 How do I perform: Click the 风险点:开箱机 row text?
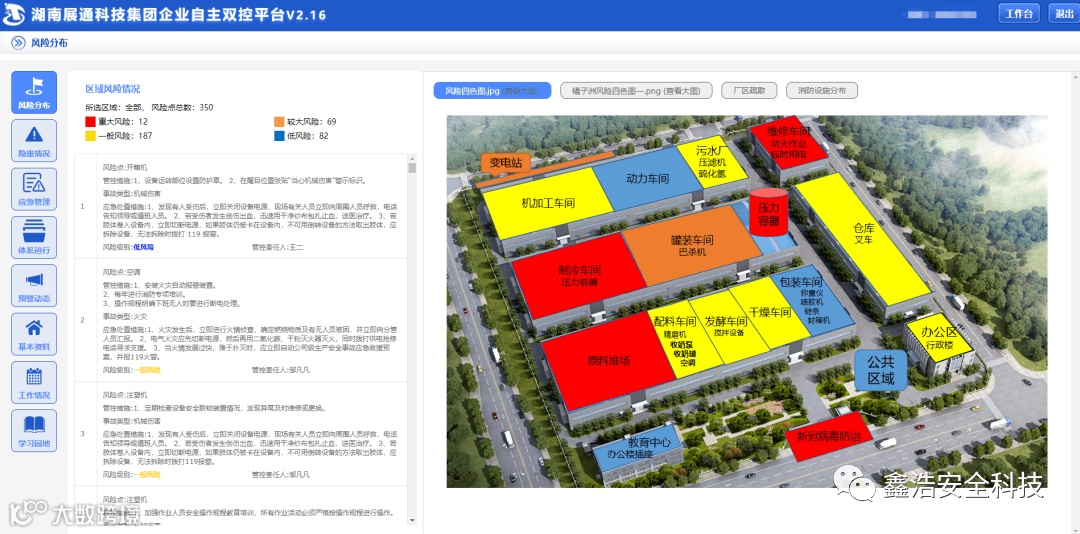tap(125, 167)
